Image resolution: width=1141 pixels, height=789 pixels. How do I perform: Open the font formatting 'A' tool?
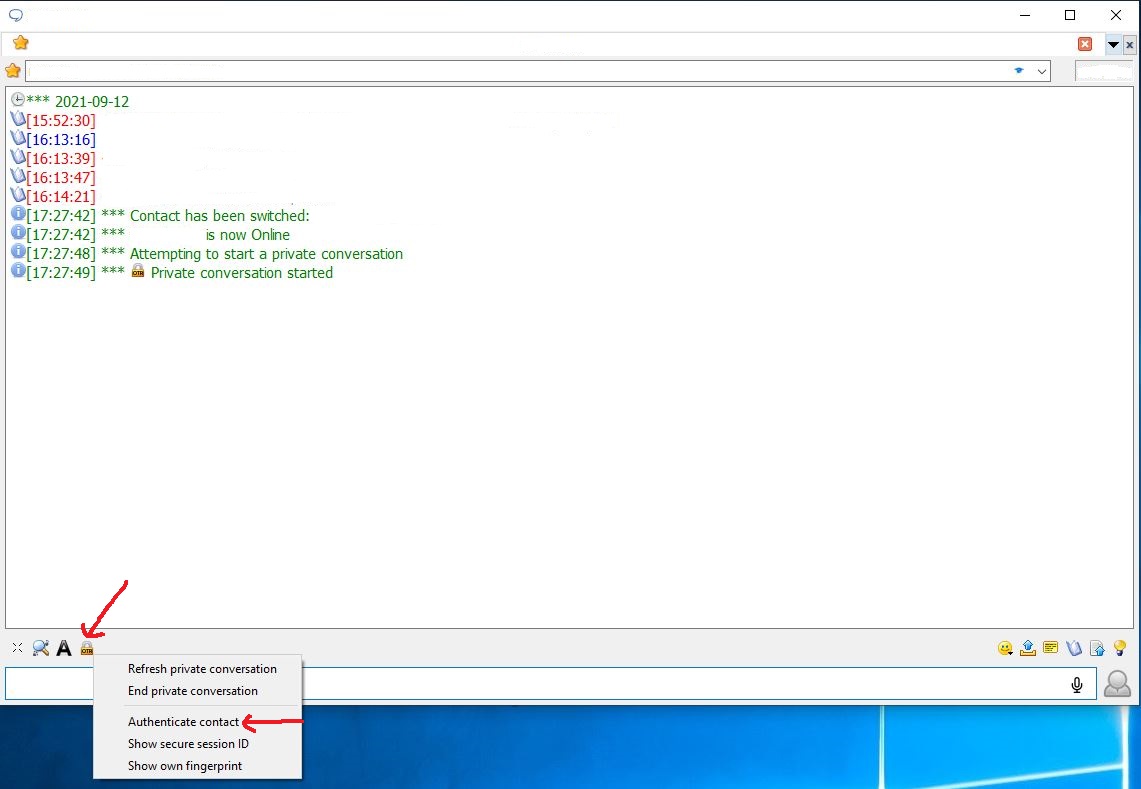64,648
